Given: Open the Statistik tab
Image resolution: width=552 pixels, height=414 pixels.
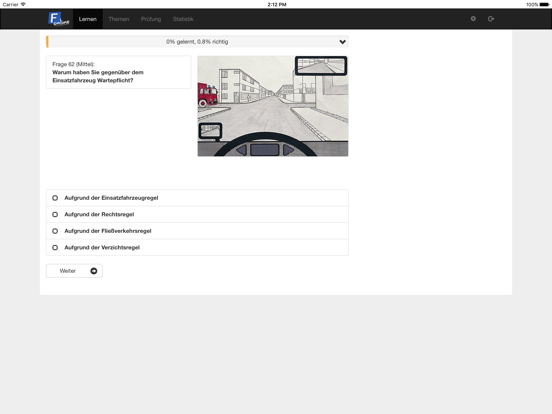Looking at the screenshot, I should click(x=183, y=19).
